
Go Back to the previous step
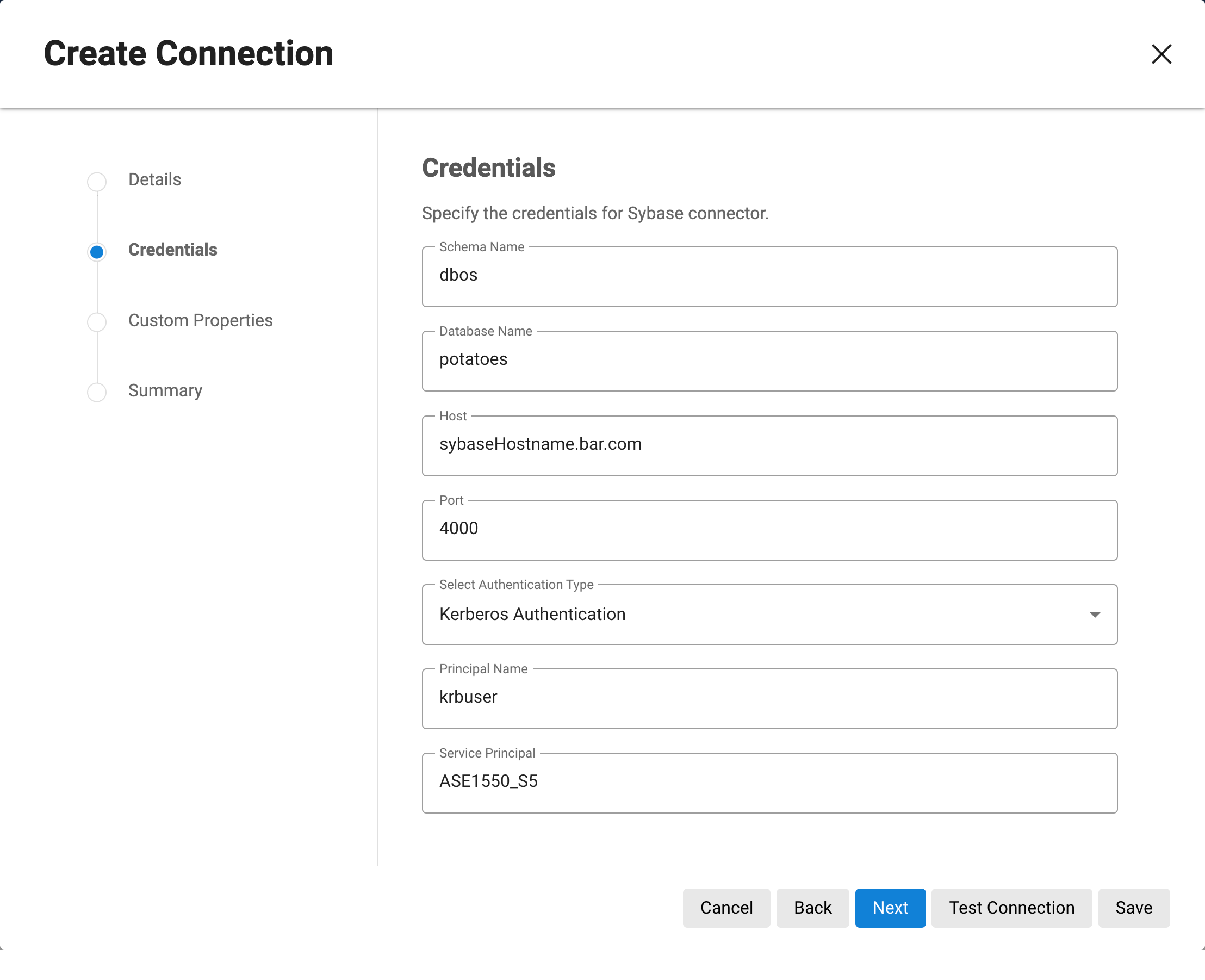[812, 908]
